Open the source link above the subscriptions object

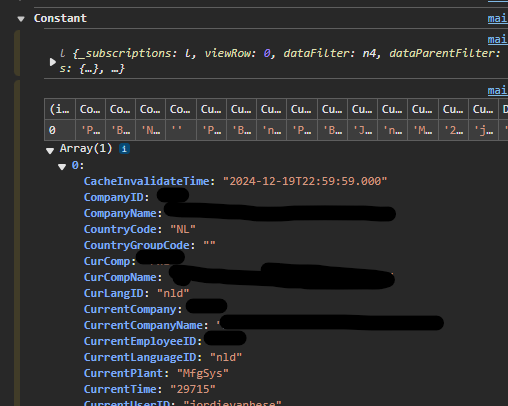[498, 39]
